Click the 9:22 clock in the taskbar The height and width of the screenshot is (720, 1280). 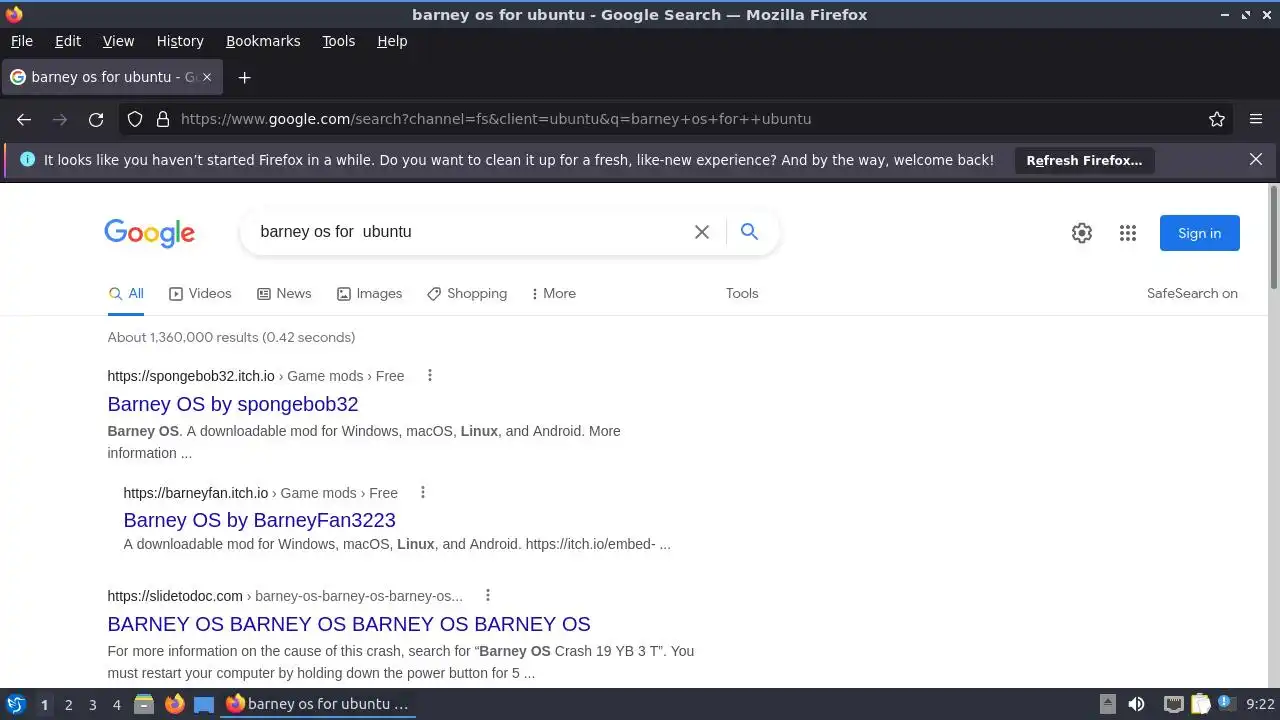click(1260, 704)
